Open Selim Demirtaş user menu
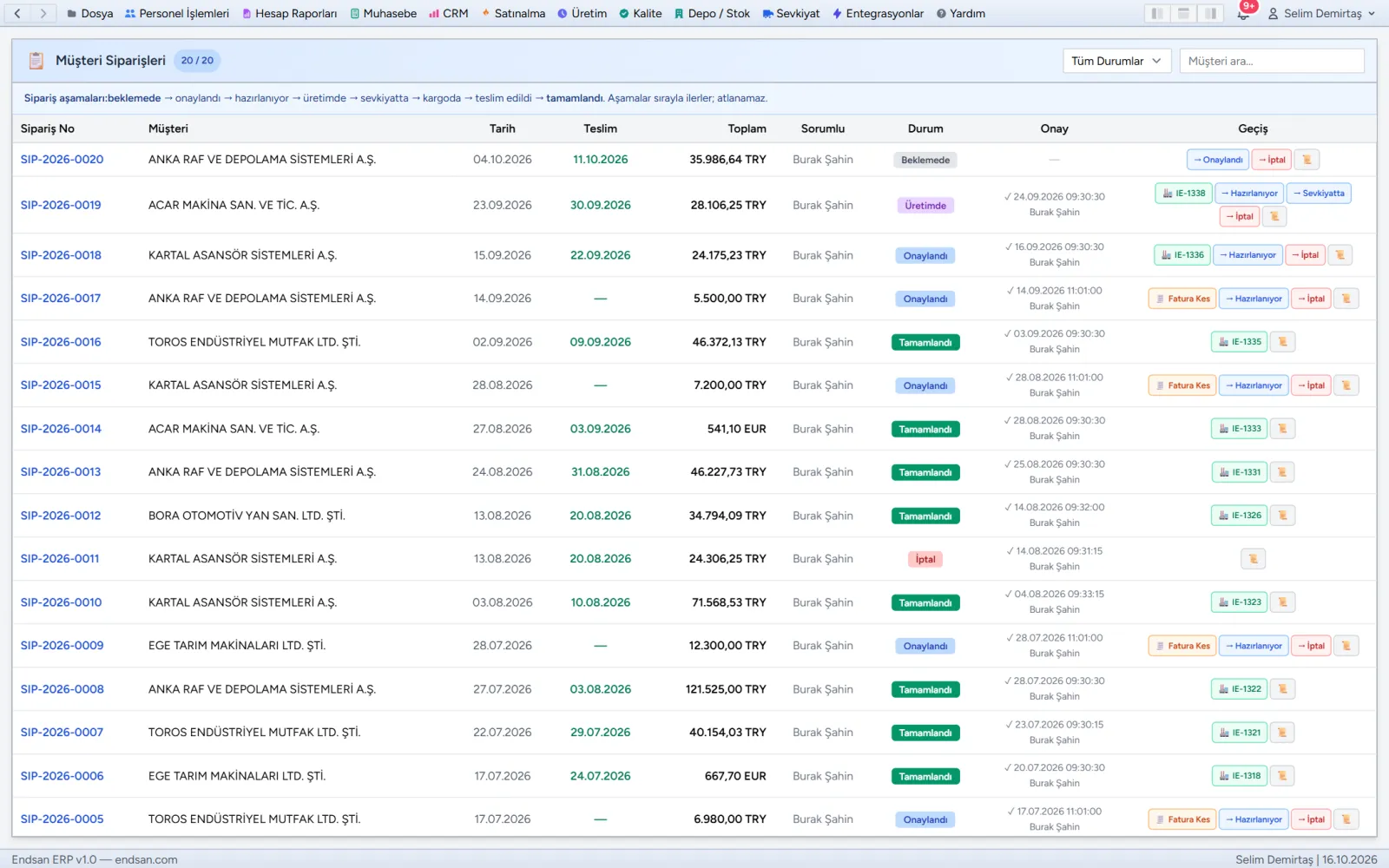This screenshot has height=868, width=1389. 1321,13
